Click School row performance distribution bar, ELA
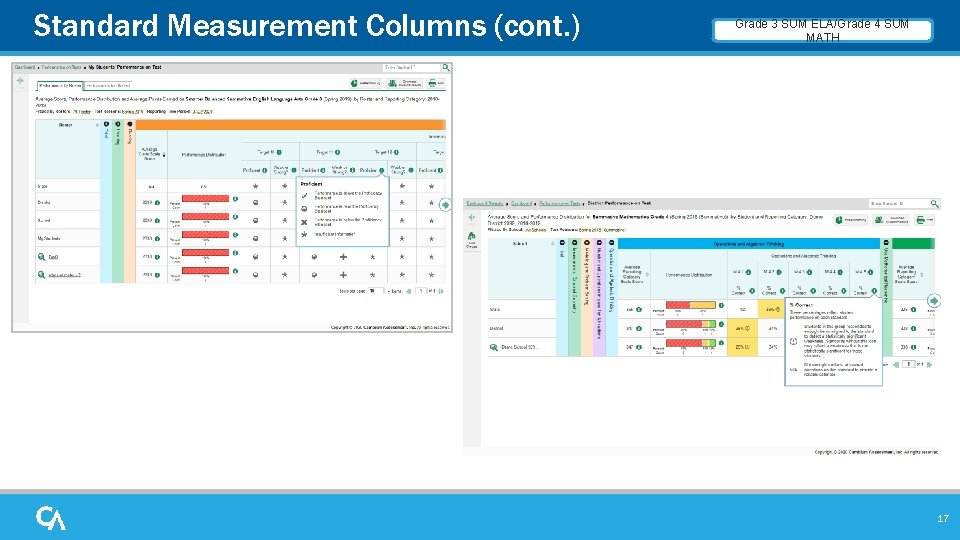 (205, 217)
